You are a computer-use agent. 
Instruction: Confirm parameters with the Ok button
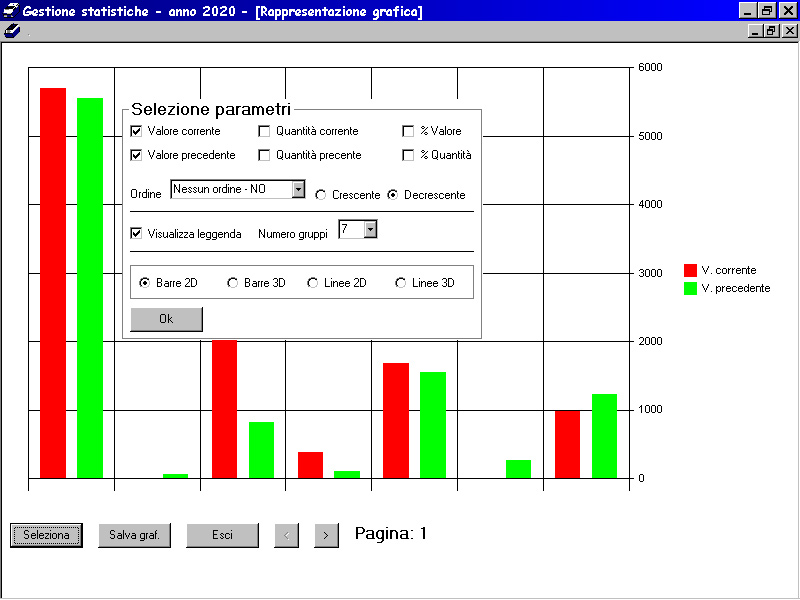(167, 319)
